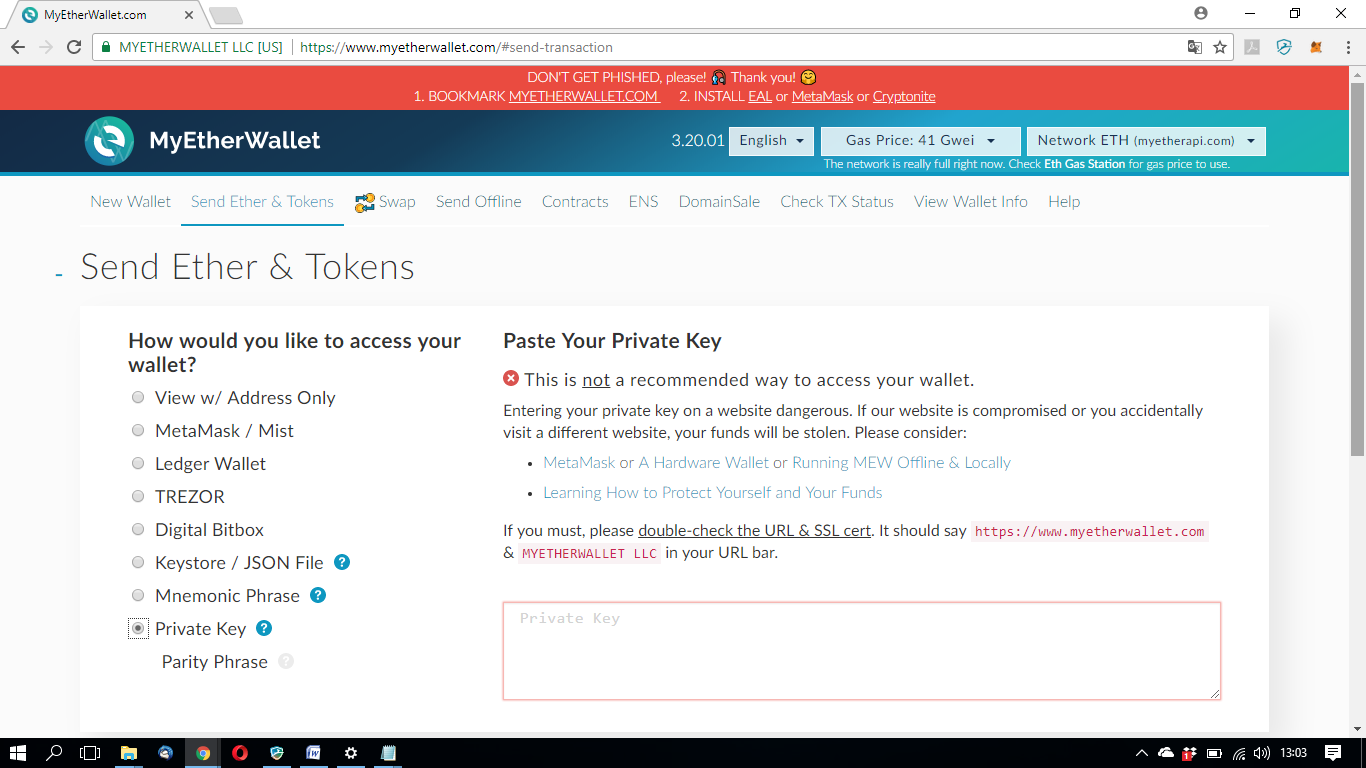This screenshot has height=768, width=1366.
Task: Select Ledger Wallet radio option
Action: click(138, 463)
